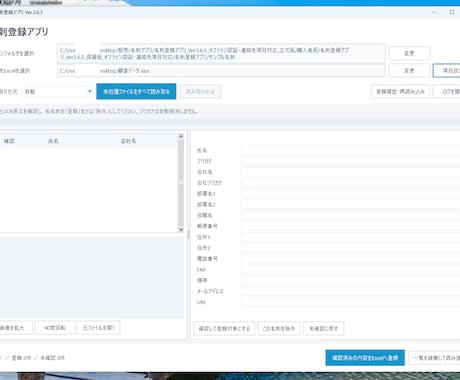
Task: Click the card list vertical scrollbar track
Action: click(181, 183)
